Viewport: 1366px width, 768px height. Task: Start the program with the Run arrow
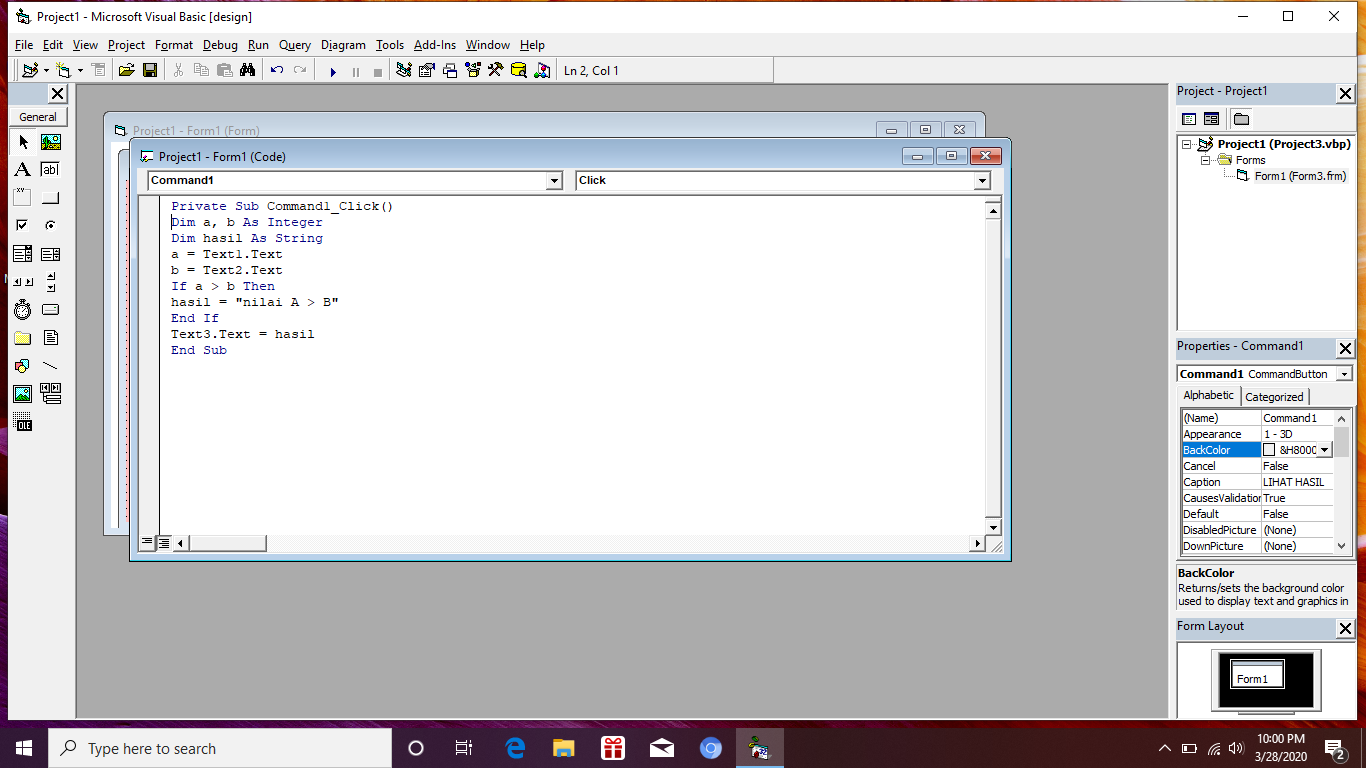[333, 71]
